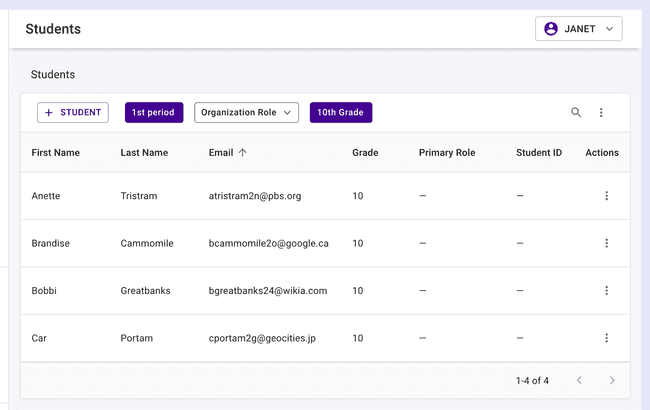The width and height of the screenshot is (650, 410).
Task: Click the search icon in table toolbar
Action: point(576,113)
